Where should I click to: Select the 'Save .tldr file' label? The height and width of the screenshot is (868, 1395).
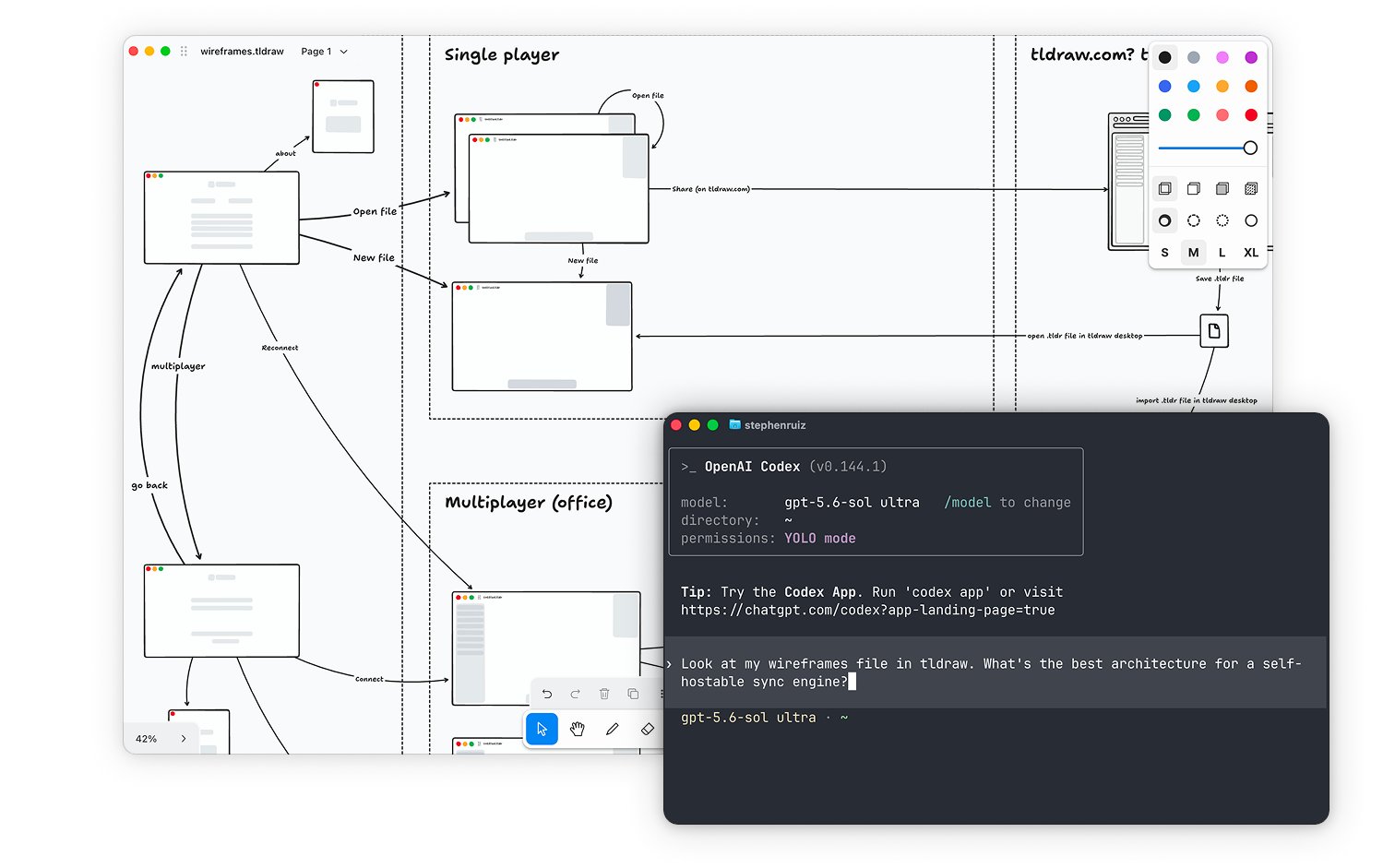click(x=1220, y=279)
